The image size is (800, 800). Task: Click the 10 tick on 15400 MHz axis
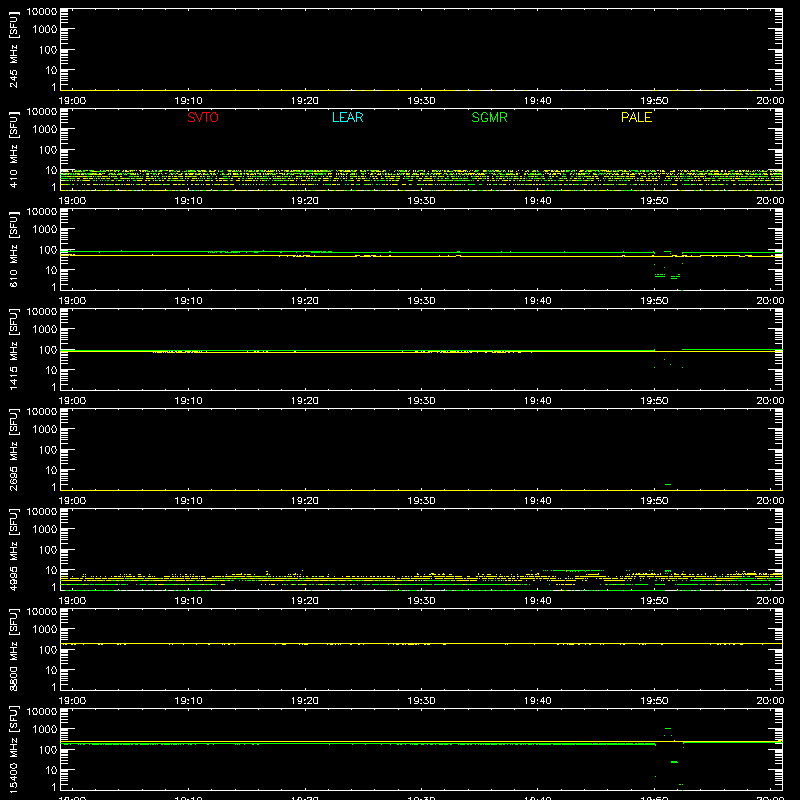pos(51,770)
